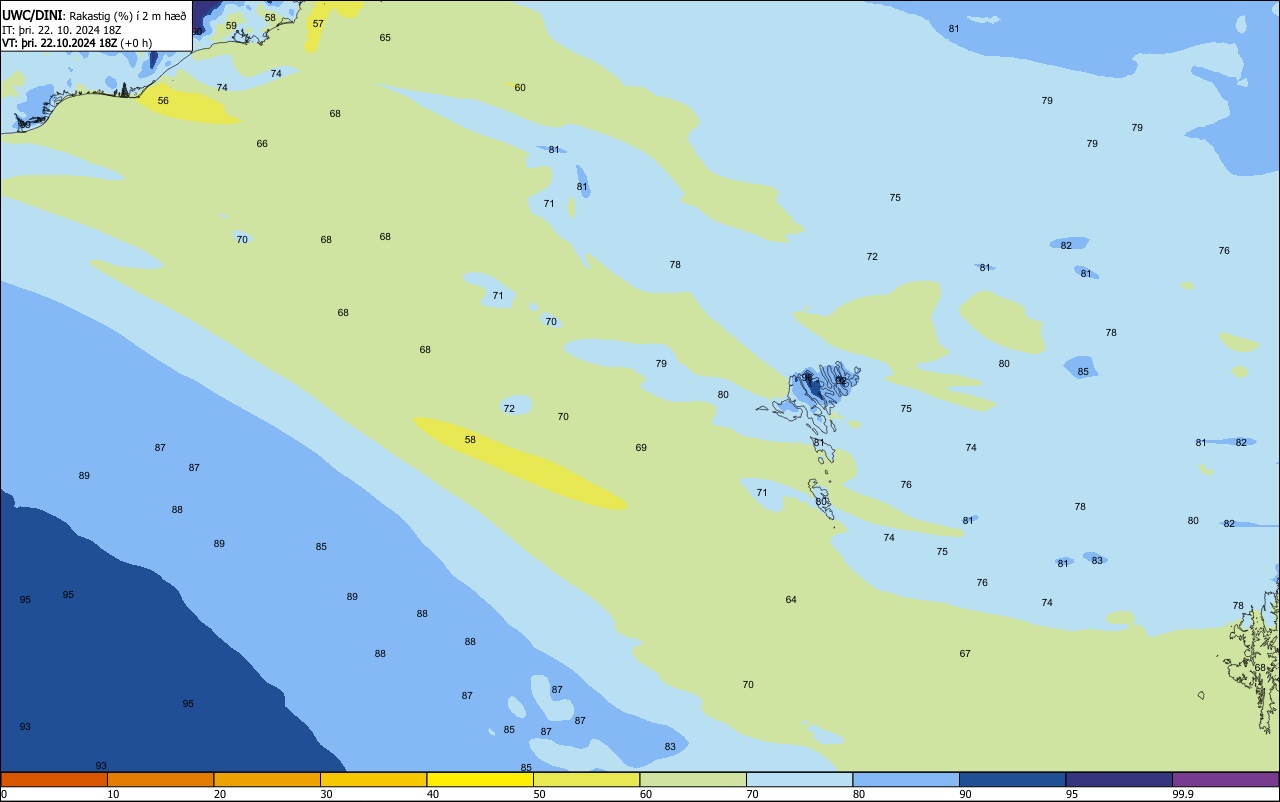Select the '0' legend tick label
This screenshot has width=1280, height=802.
(x=4, y=794)
